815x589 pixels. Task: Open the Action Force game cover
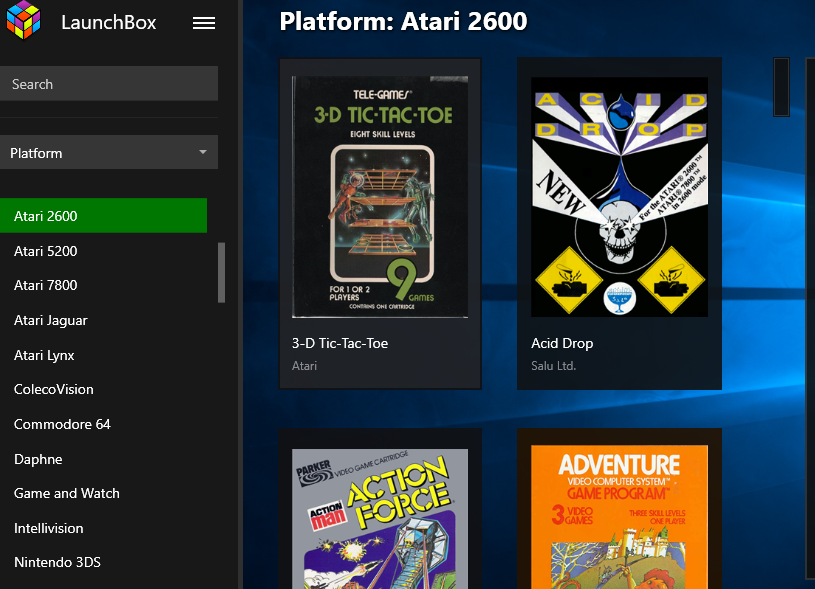coord(380,518)
